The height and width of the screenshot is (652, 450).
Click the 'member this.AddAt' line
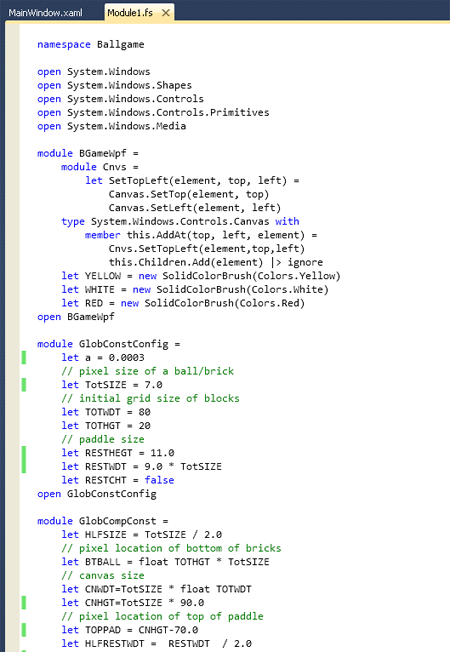(201, 235)
